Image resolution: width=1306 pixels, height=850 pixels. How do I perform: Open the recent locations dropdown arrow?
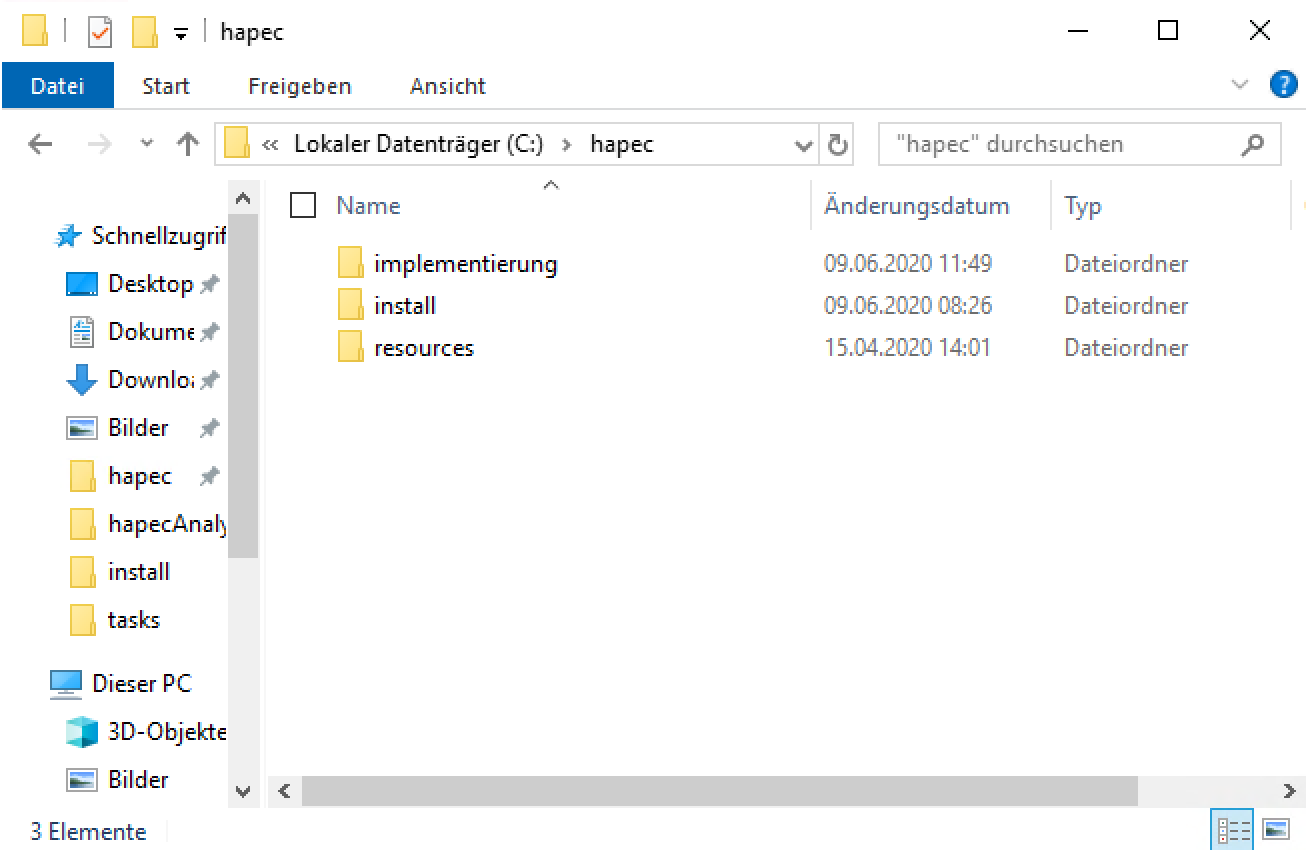point(147,145)
